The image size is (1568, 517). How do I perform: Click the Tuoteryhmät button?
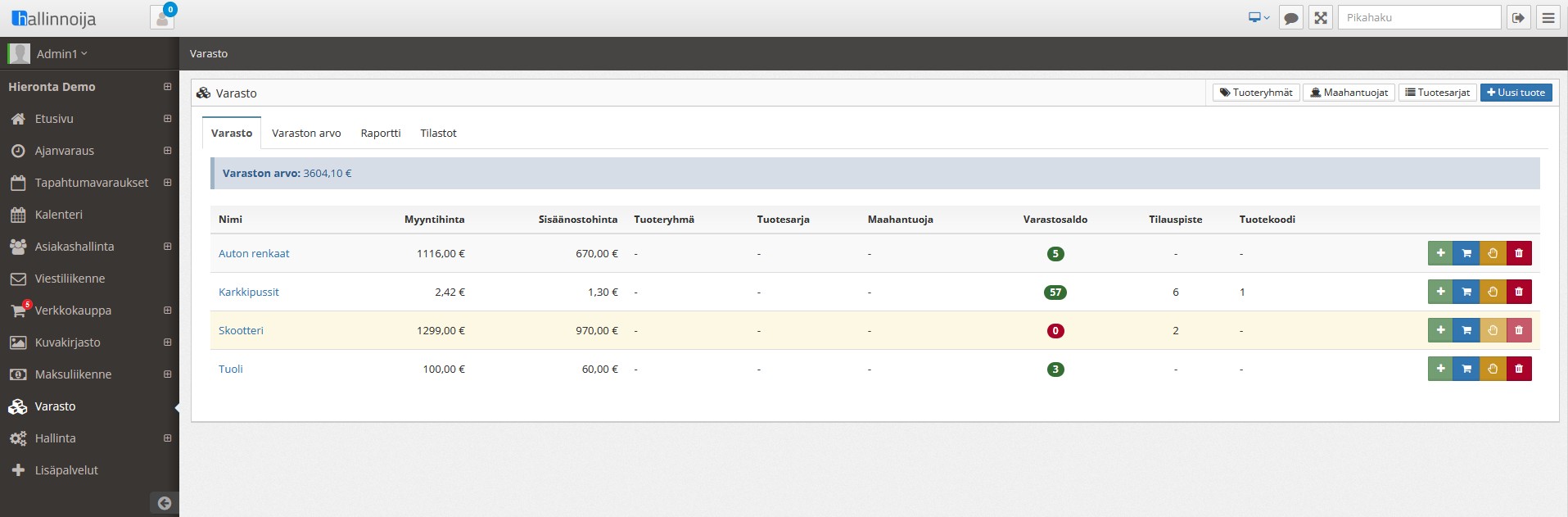point(1256,93)
